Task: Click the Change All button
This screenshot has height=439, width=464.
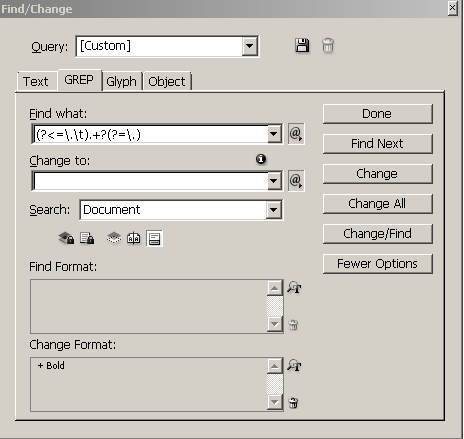Action: click(x=377, y=203)
